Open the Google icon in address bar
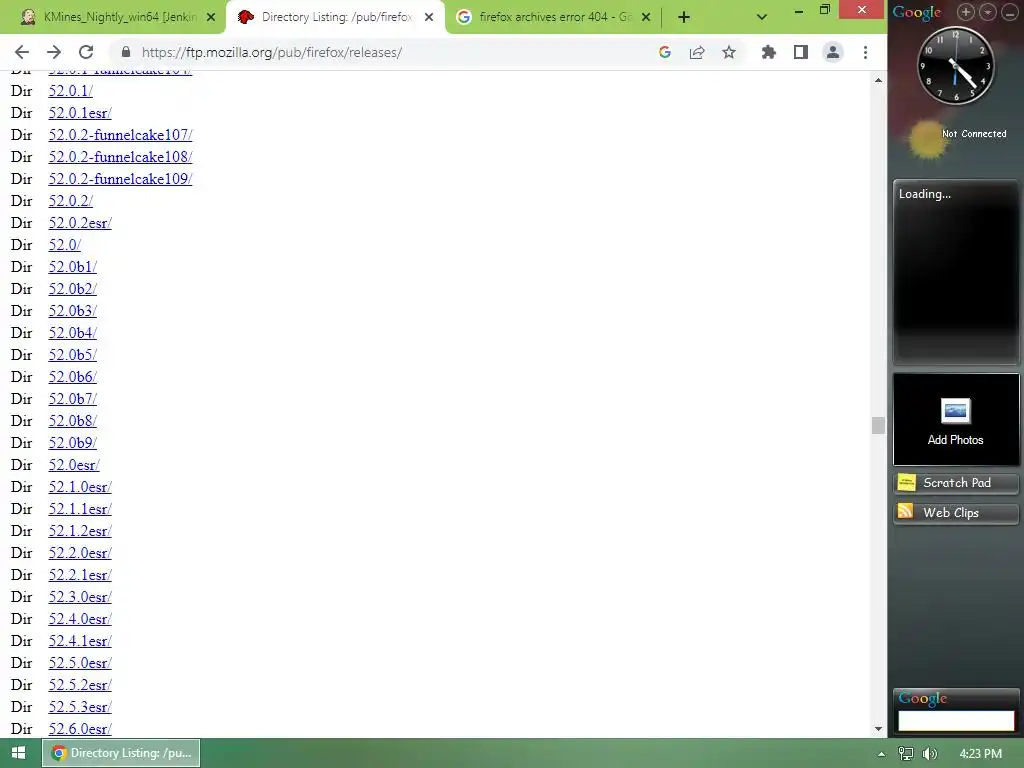The image size is (1024, 768). coord(665,52)
